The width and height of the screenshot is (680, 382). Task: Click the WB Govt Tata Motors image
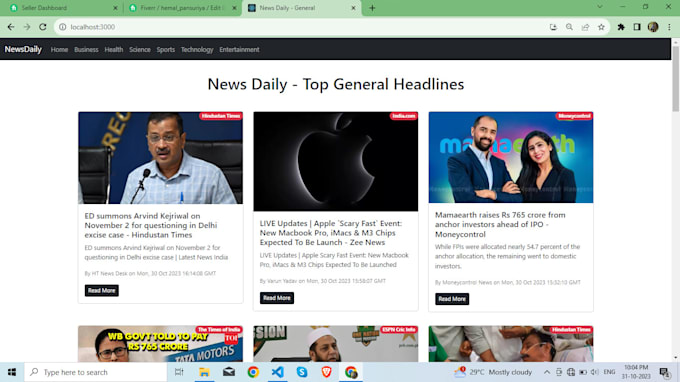pyautogui.click(x=160, y=344)
